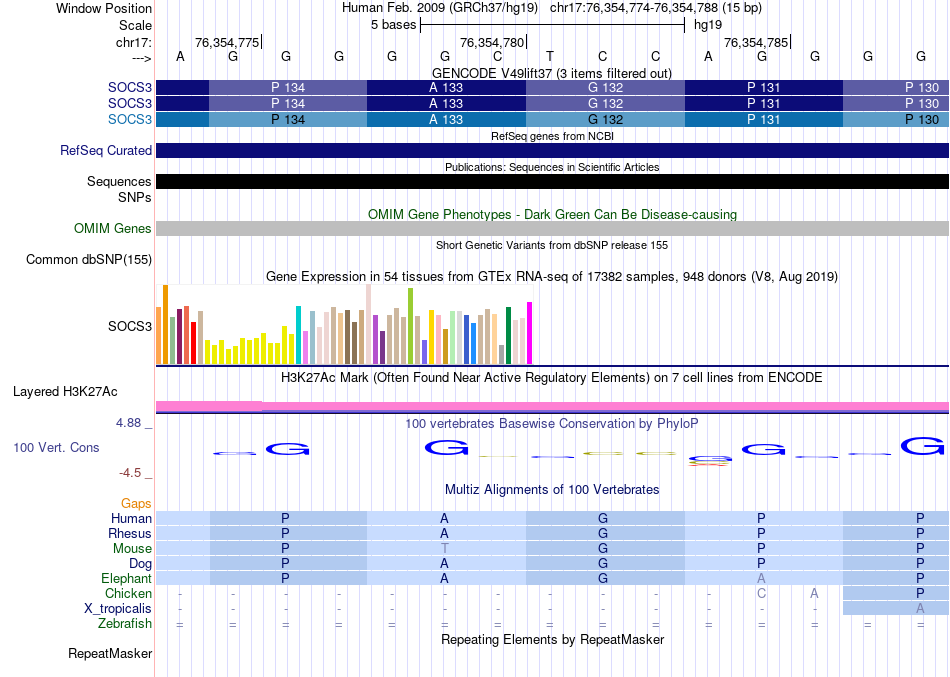
Task: Click the pink H3K27Ac signal bar
Action: (552, 406)
